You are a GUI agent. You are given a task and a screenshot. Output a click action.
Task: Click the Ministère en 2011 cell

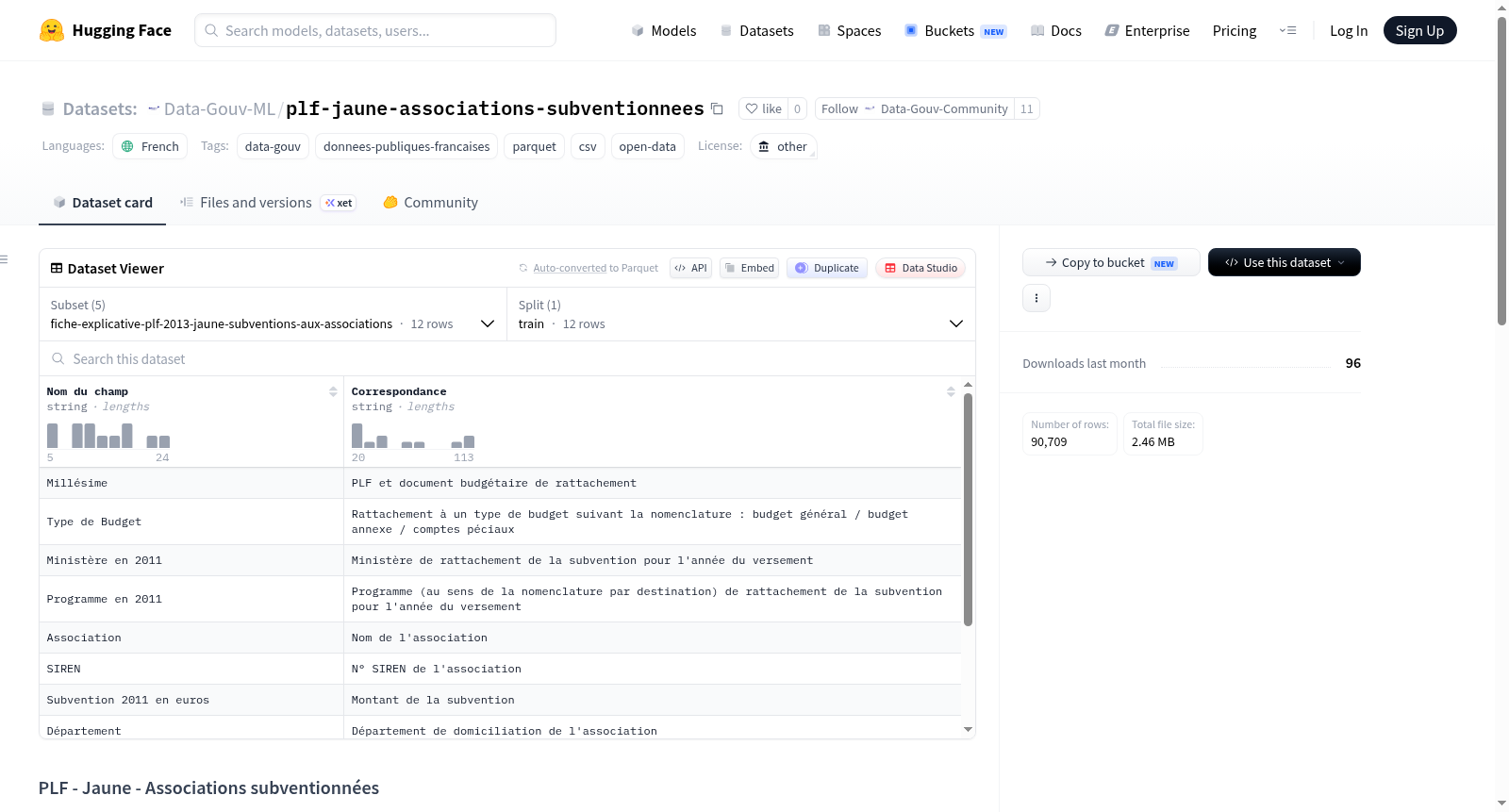[x=191, y=560]
